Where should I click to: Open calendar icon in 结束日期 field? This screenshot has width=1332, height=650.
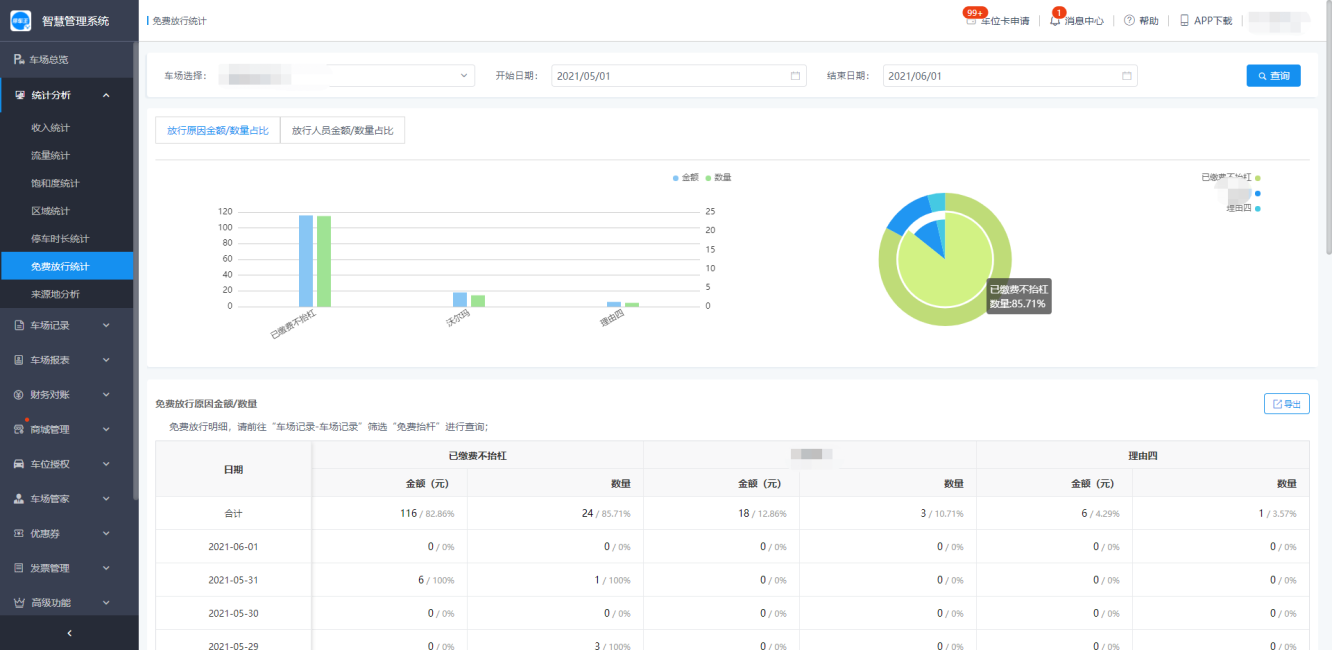pos(1126,76)
